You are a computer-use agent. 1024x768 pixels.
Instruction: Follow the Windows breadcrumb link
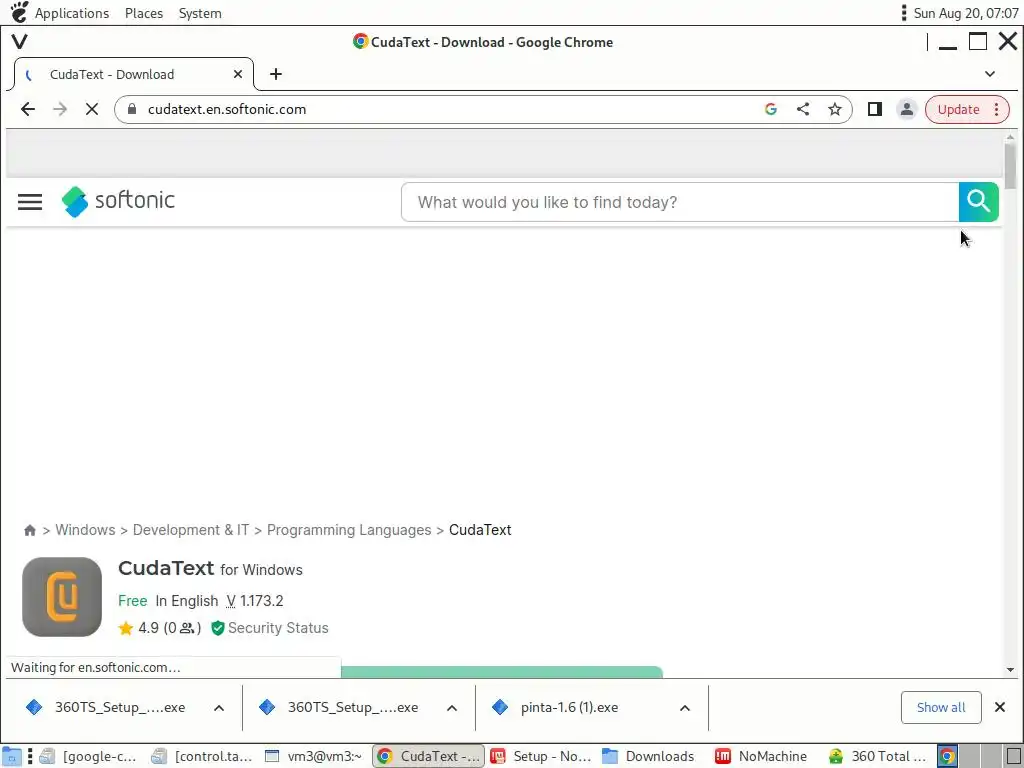click(85, 530)
